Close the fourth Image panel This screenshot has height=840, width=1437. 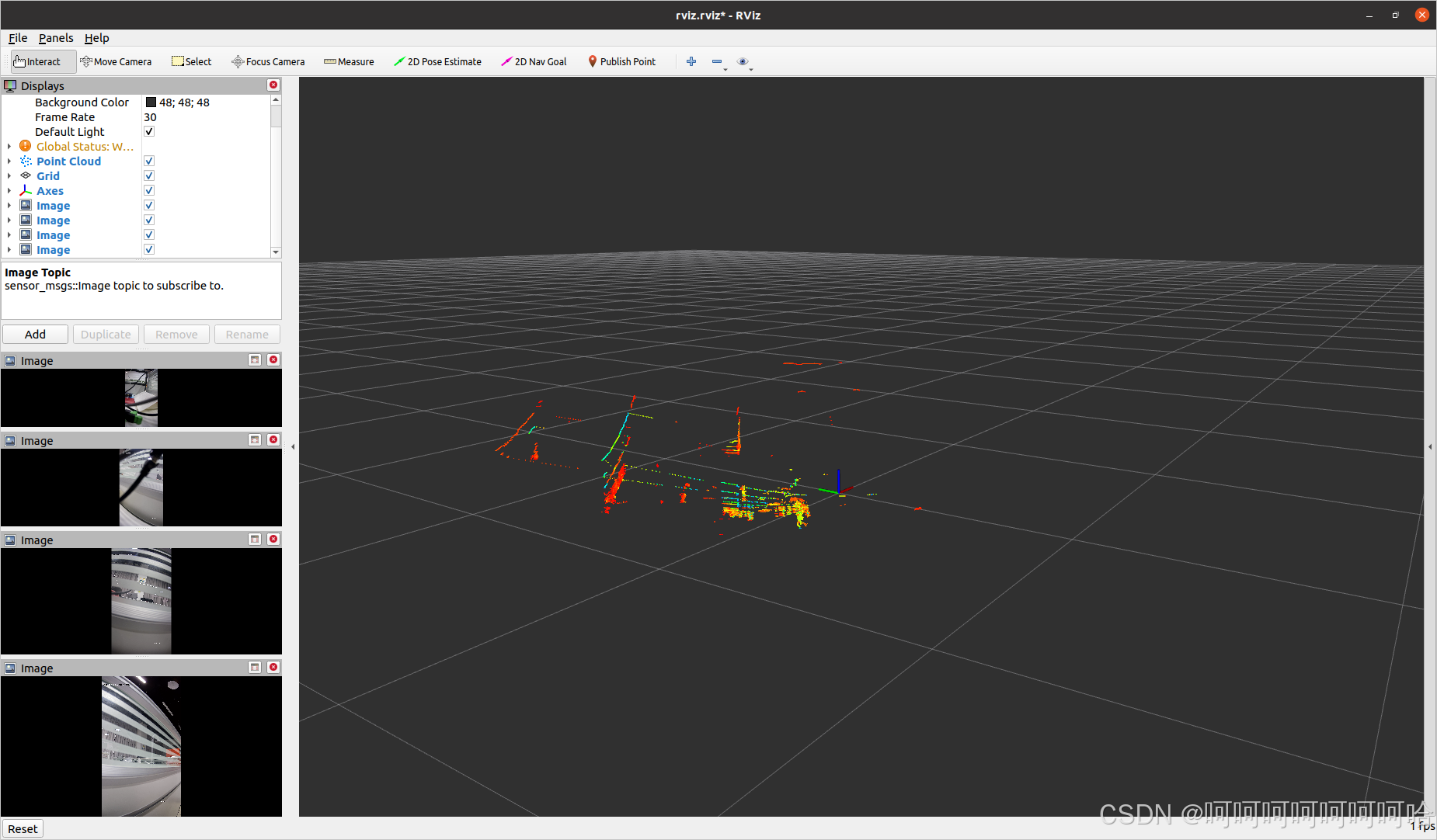click(273, 667)
